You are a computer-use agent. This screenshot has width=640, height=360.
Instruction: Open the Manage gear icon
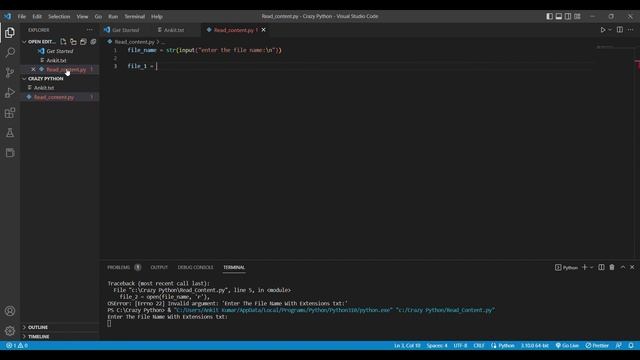10,331
